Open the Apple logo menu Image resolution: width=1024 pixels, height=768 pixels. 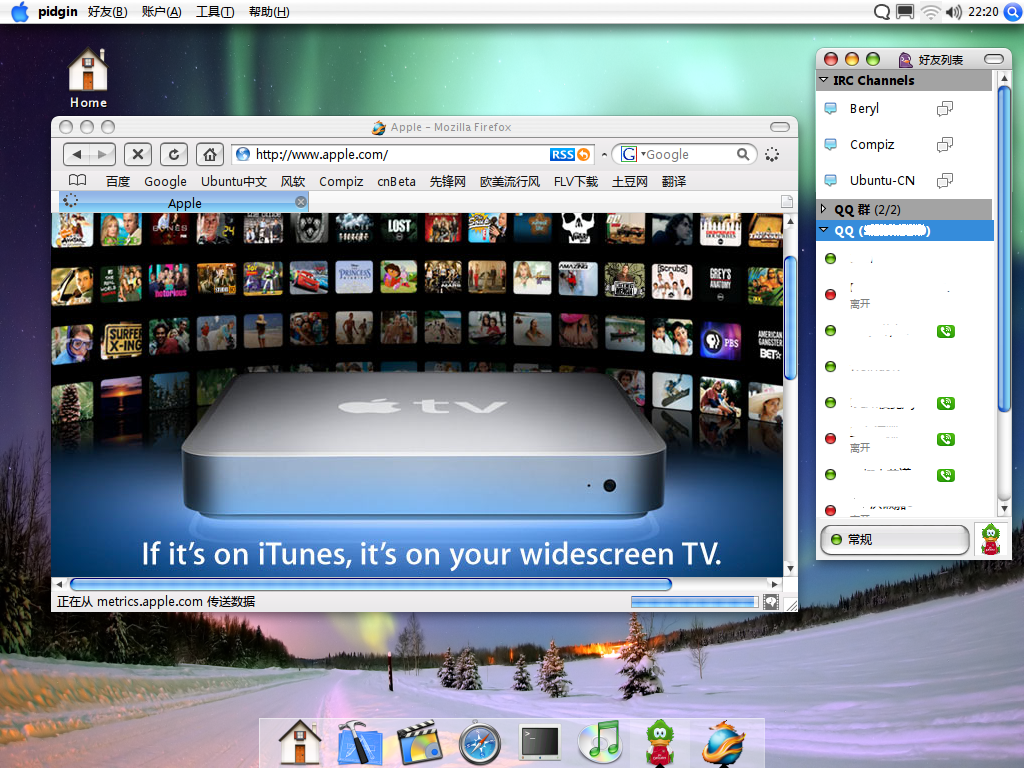[20, 12]
